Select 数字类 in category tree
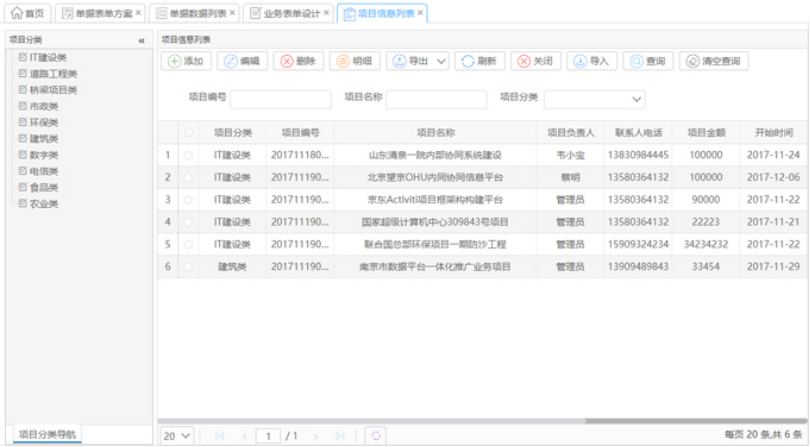 point(43,155)
